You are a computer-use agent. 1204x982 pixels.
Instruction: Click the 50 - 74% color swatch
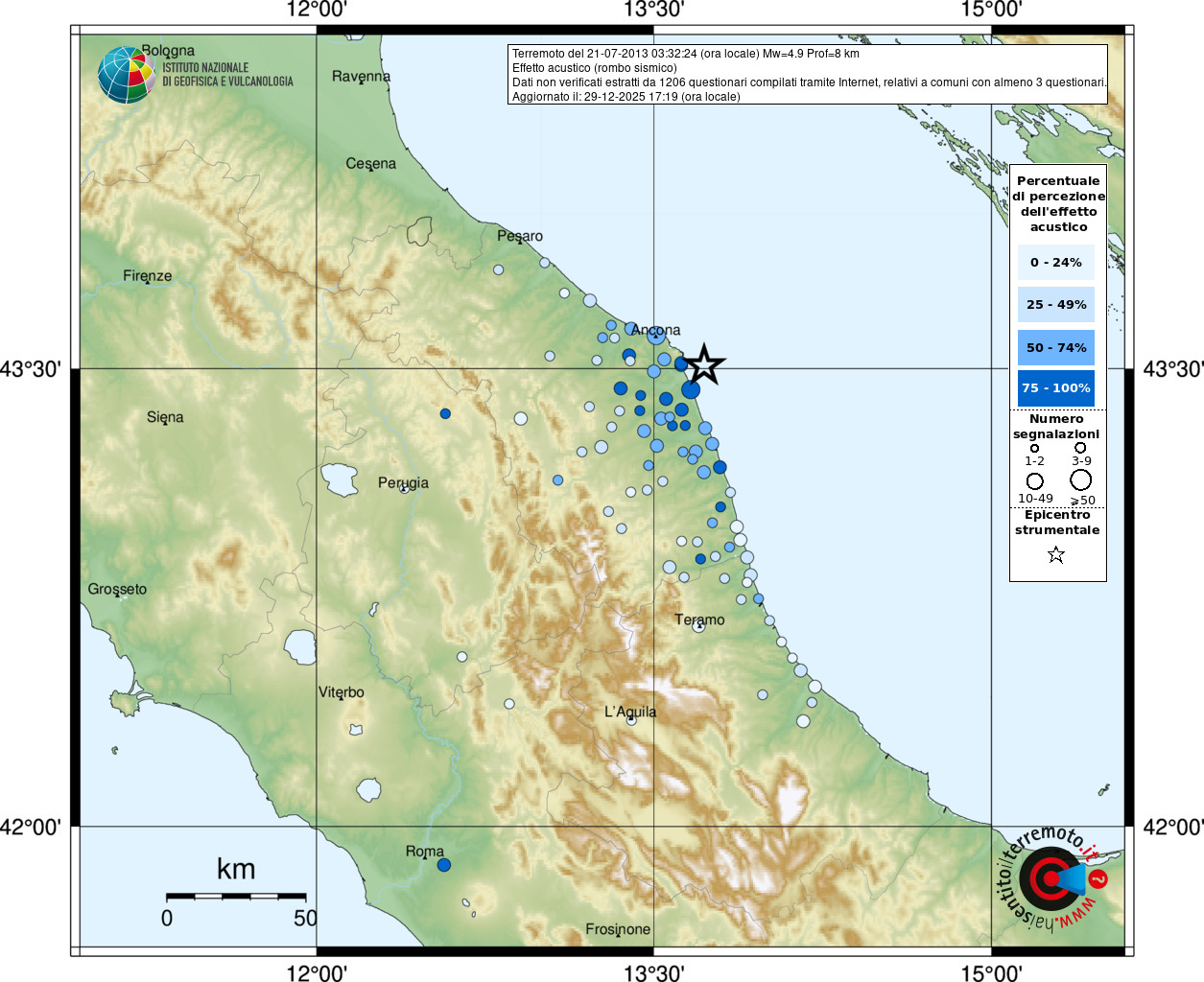coord(1056,347)
